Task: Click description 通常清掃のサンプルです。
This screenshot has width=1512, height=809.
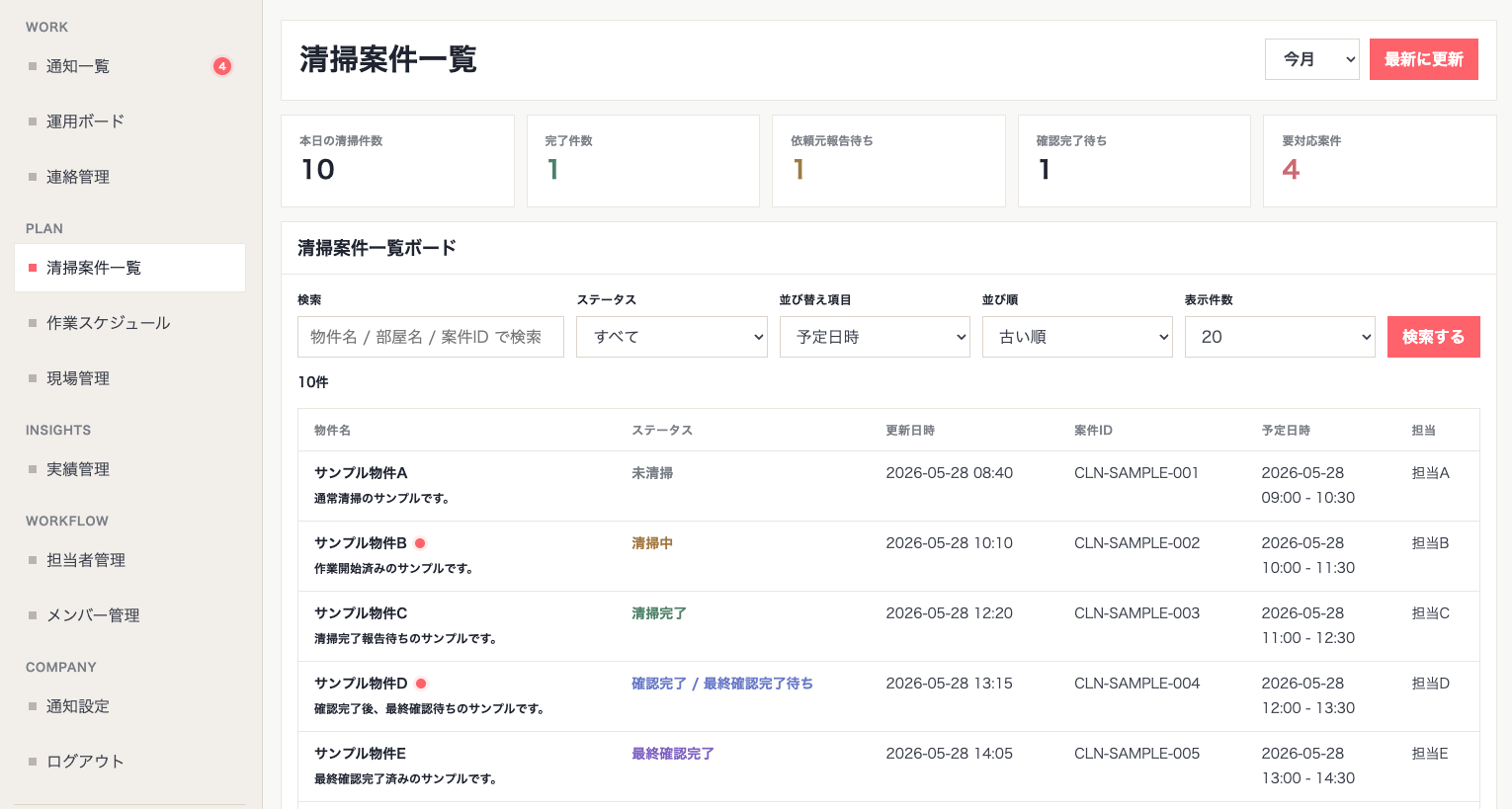Action: [383, 499]
